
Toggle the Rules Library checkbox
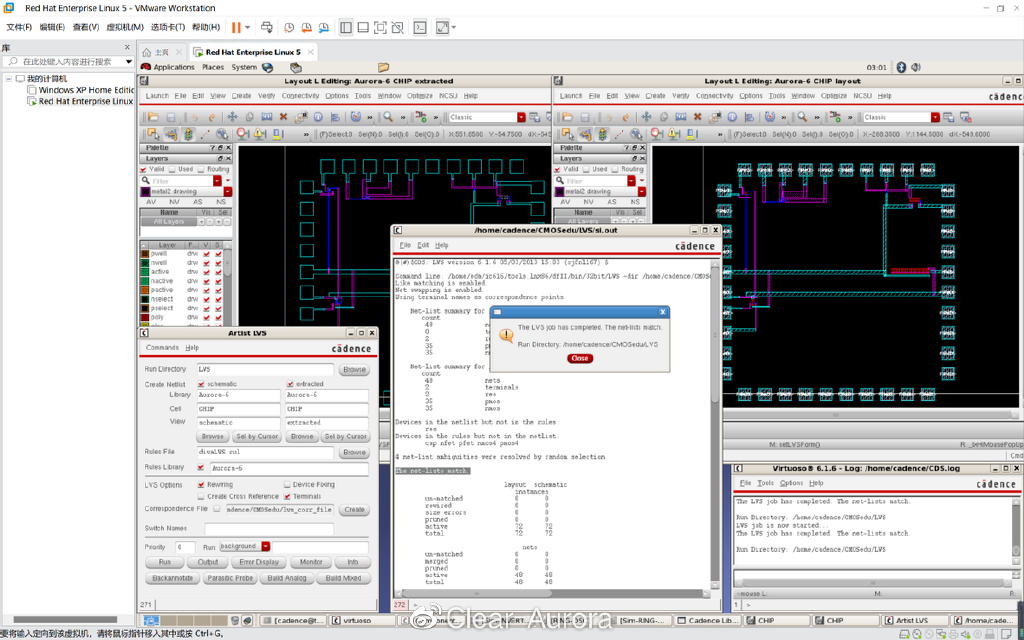click(201, 468)
